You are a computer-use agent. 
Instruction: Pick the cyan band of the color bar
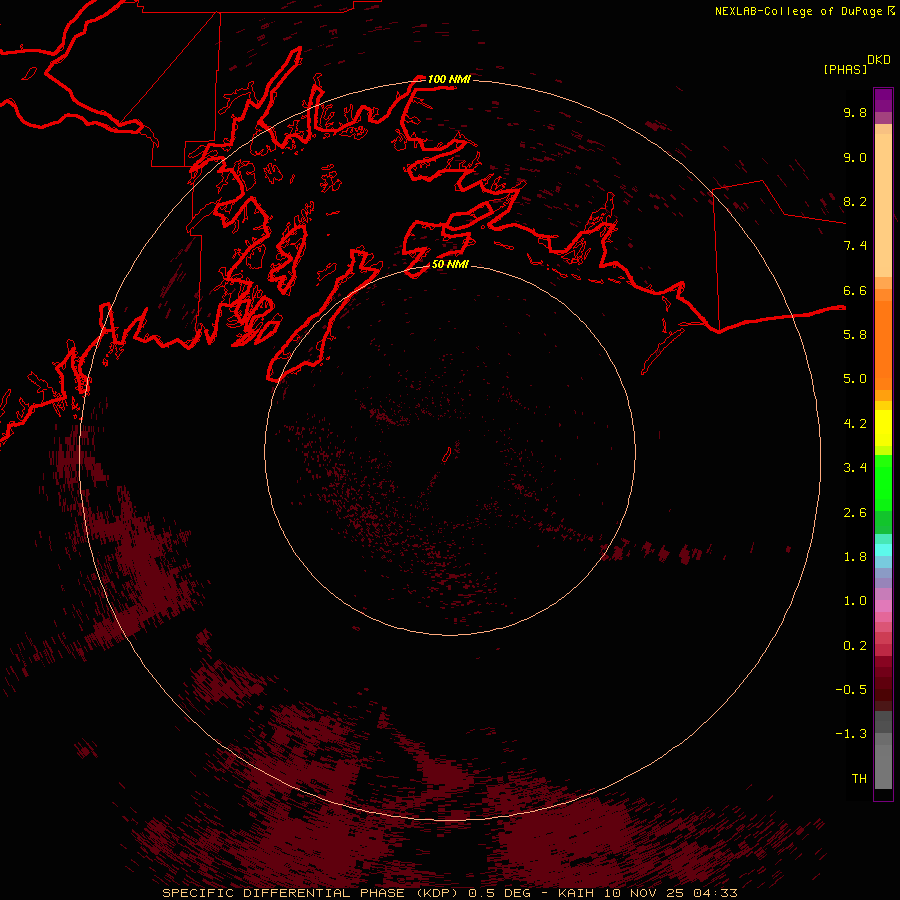tap(883, 549)
